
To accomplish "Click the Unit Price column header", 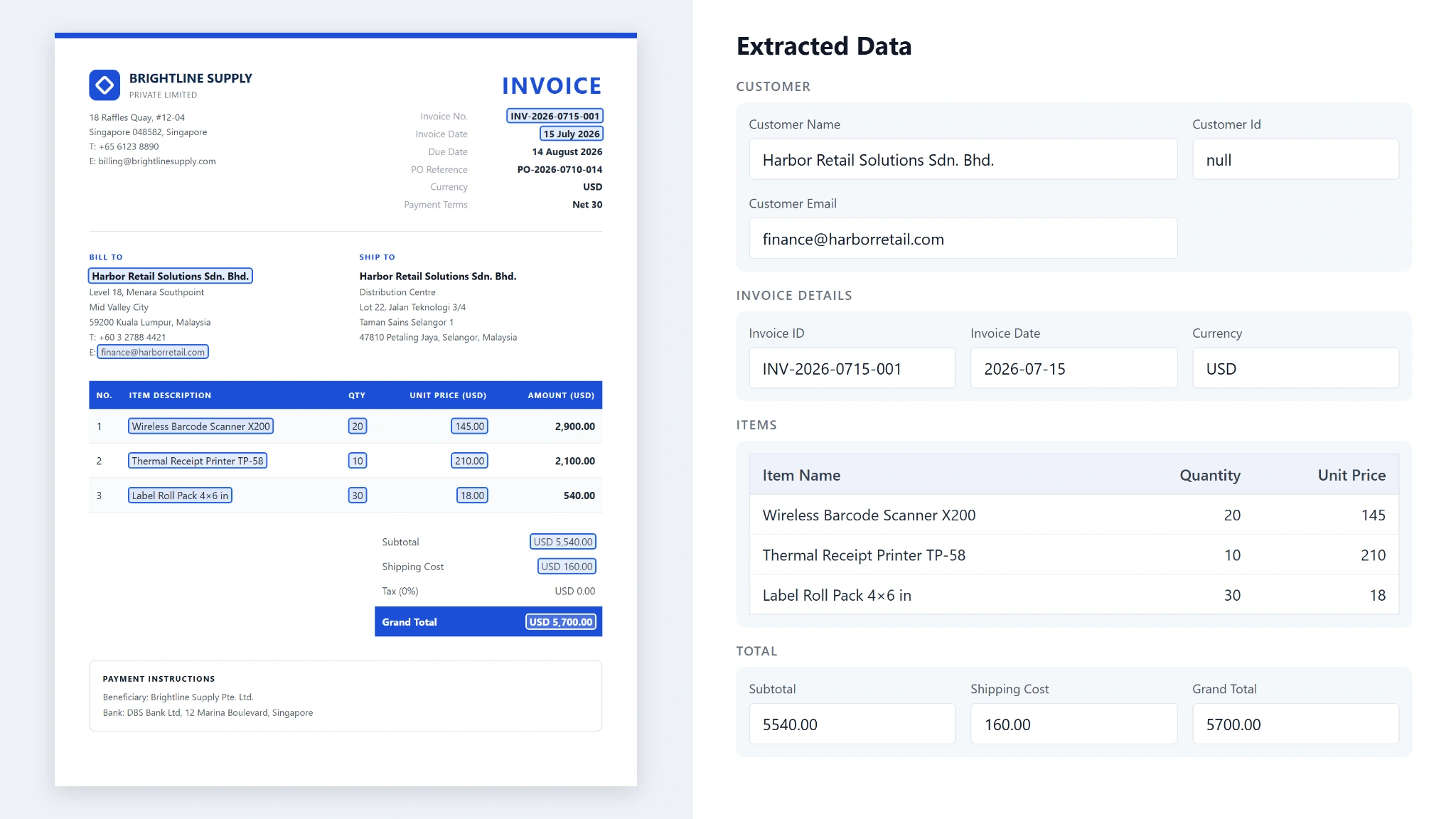I will pyautogui.click(x=1351, y=475).
